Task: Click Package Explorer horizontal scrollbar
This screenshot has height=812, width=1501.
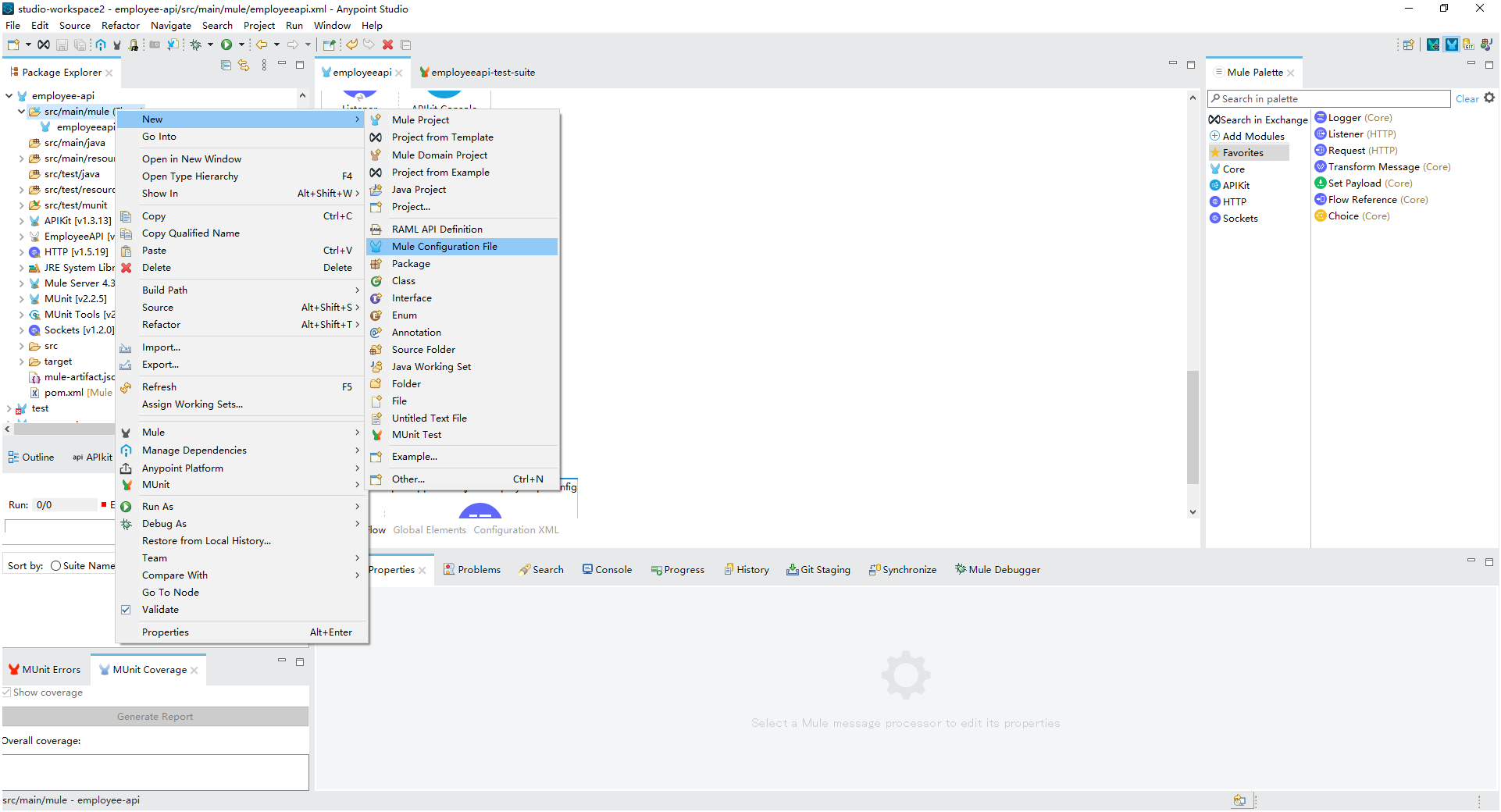Action: (64, 429)
